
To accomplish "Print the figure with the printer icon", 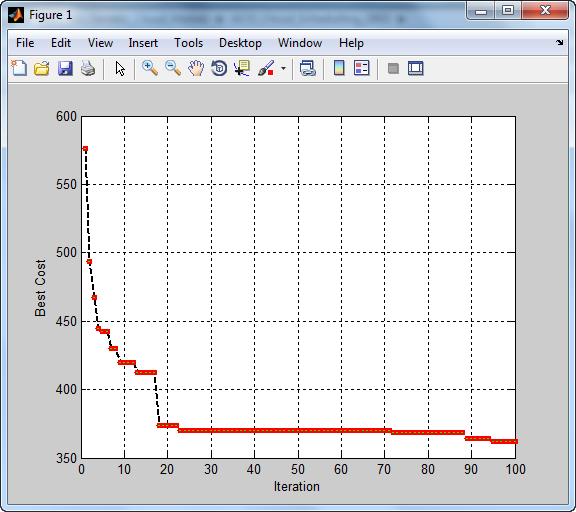I will [88, 68].
